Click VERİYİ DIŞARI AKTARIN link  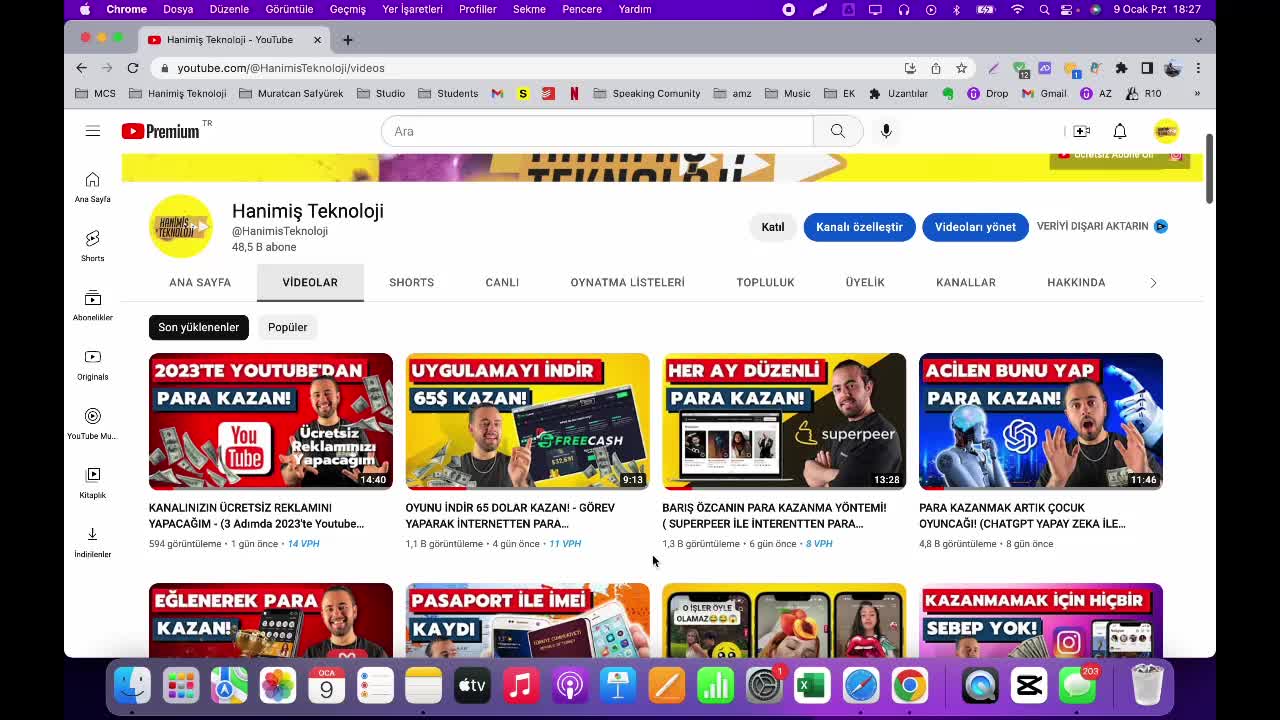pyautogui.click(x=1102, y=226)
